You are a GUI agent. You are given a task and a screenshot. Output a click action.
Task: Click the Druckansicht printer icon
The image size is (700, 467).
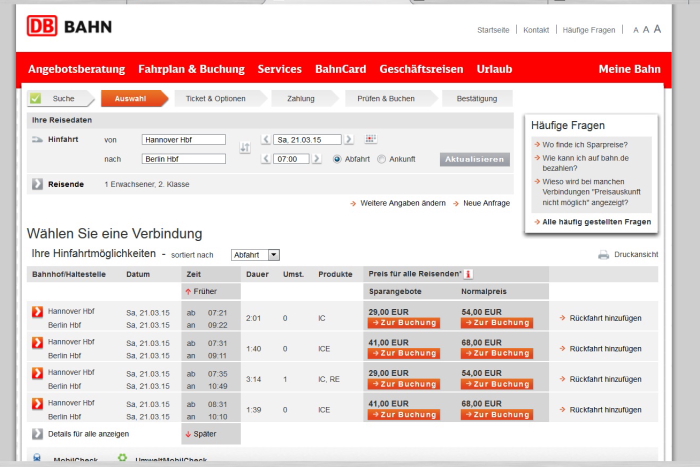[603, 255]
